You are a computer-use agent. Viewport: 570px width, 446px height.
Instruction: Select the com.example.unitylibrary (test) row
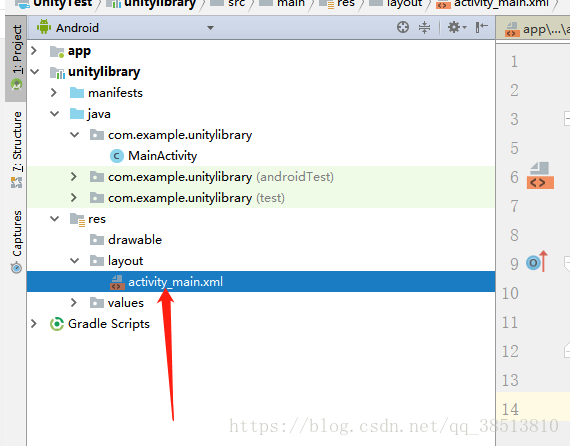point(261,198)
